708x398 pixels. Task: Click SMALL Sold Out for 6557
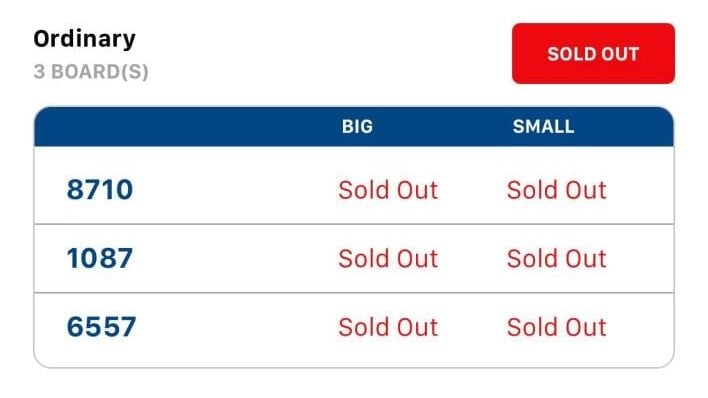point(556,327)
